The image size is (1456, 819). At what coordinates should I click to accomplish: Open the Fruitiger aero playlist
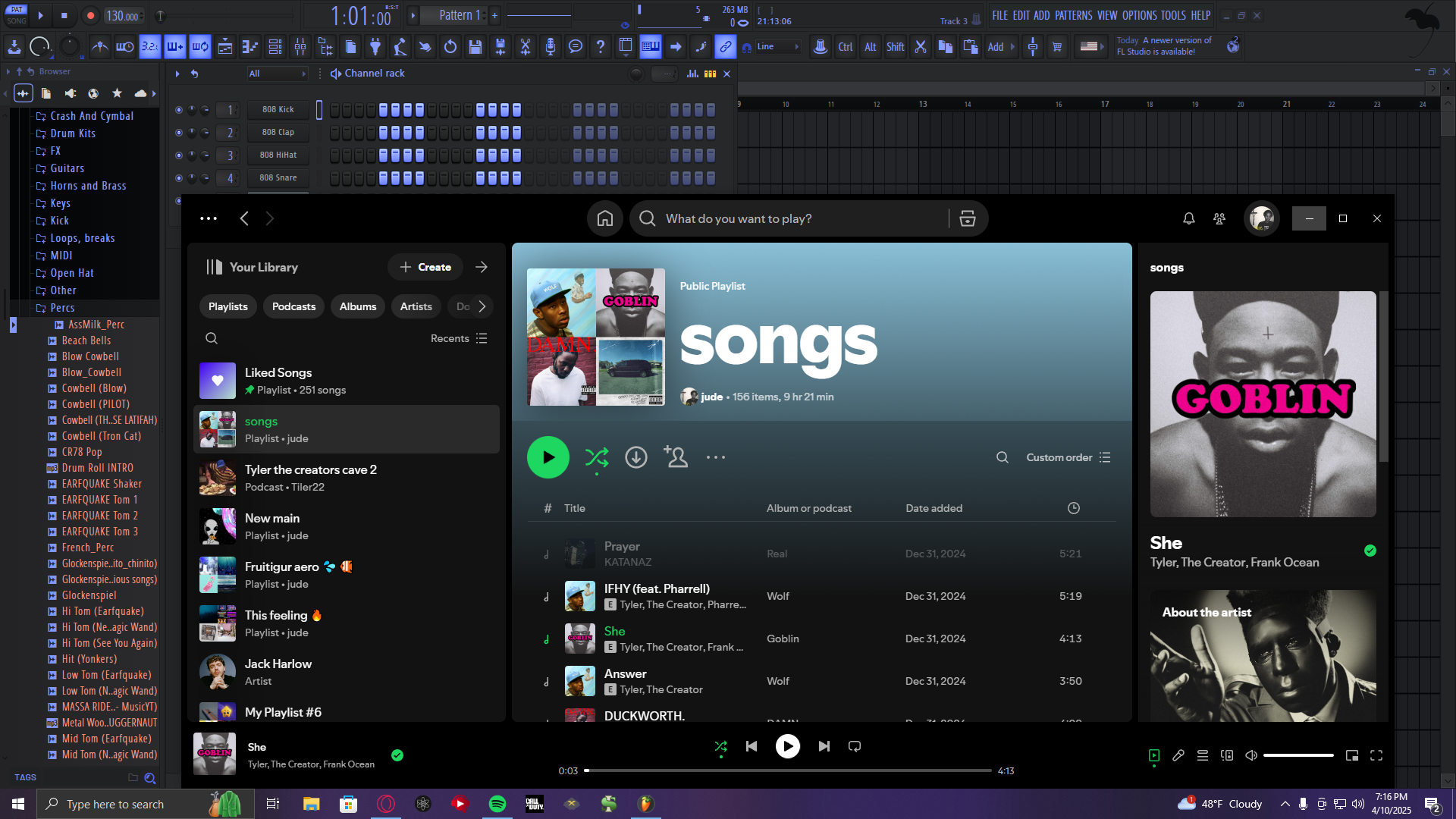[281, 566]
